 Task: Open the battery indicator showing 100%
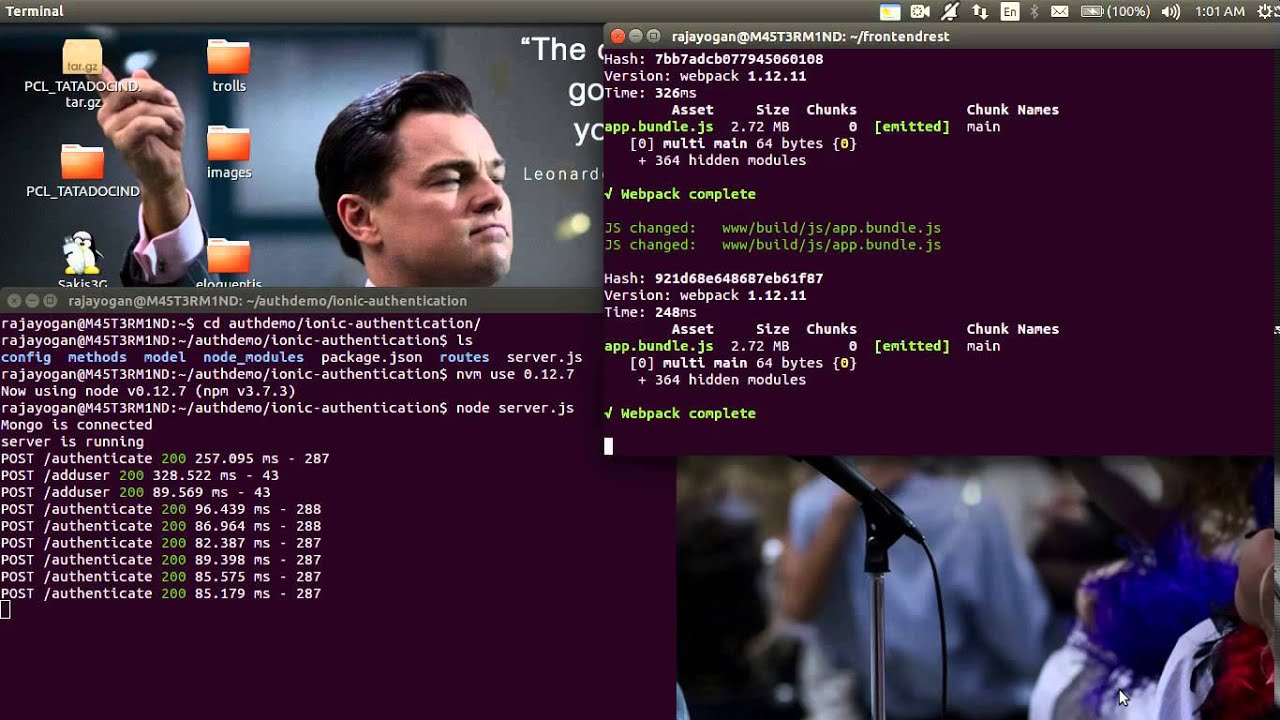pos(1116,12)
